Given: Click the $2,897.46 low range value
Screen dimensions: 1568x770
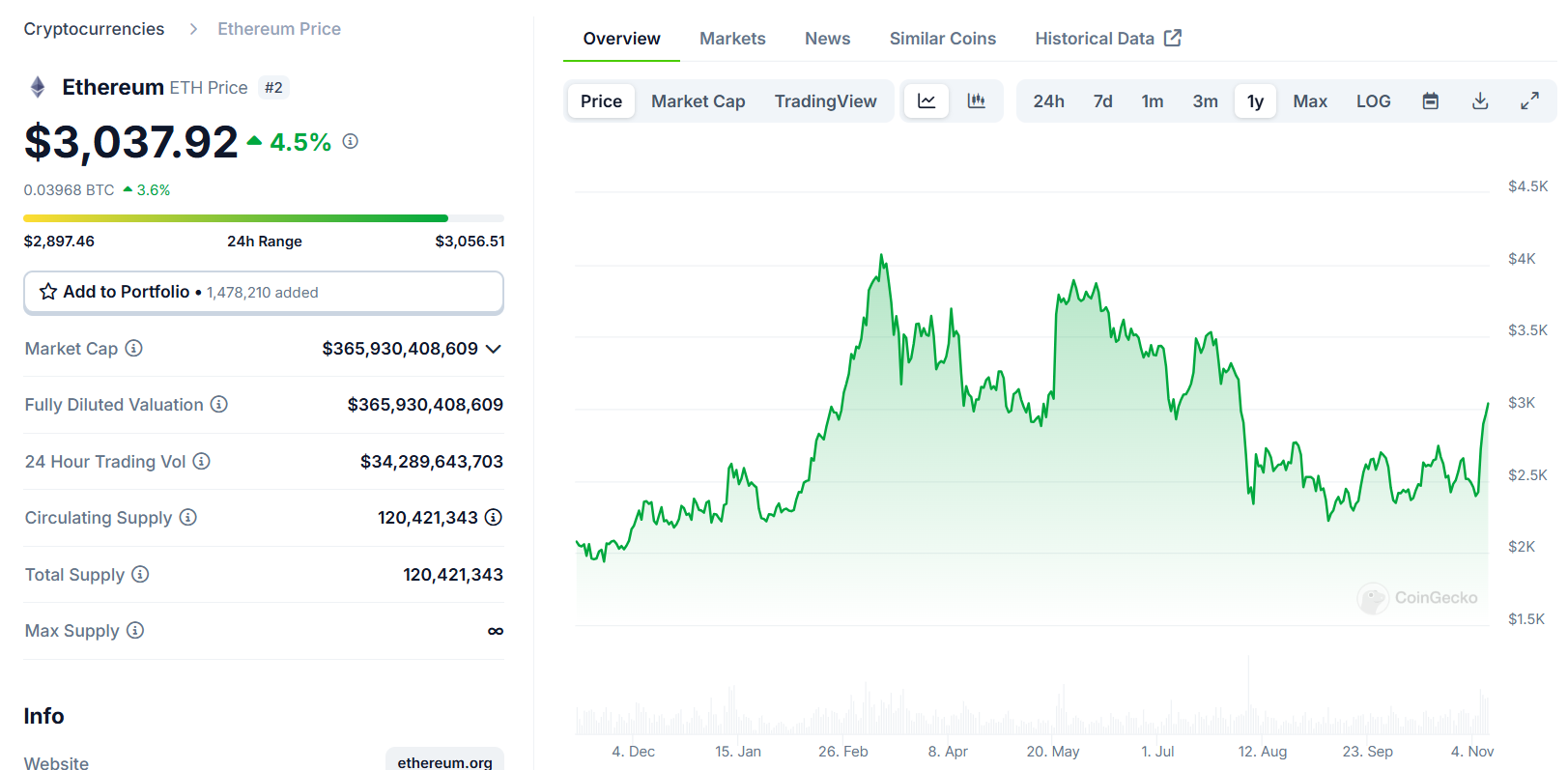Looking at the screenshot, I should click(x=59, y=242).
